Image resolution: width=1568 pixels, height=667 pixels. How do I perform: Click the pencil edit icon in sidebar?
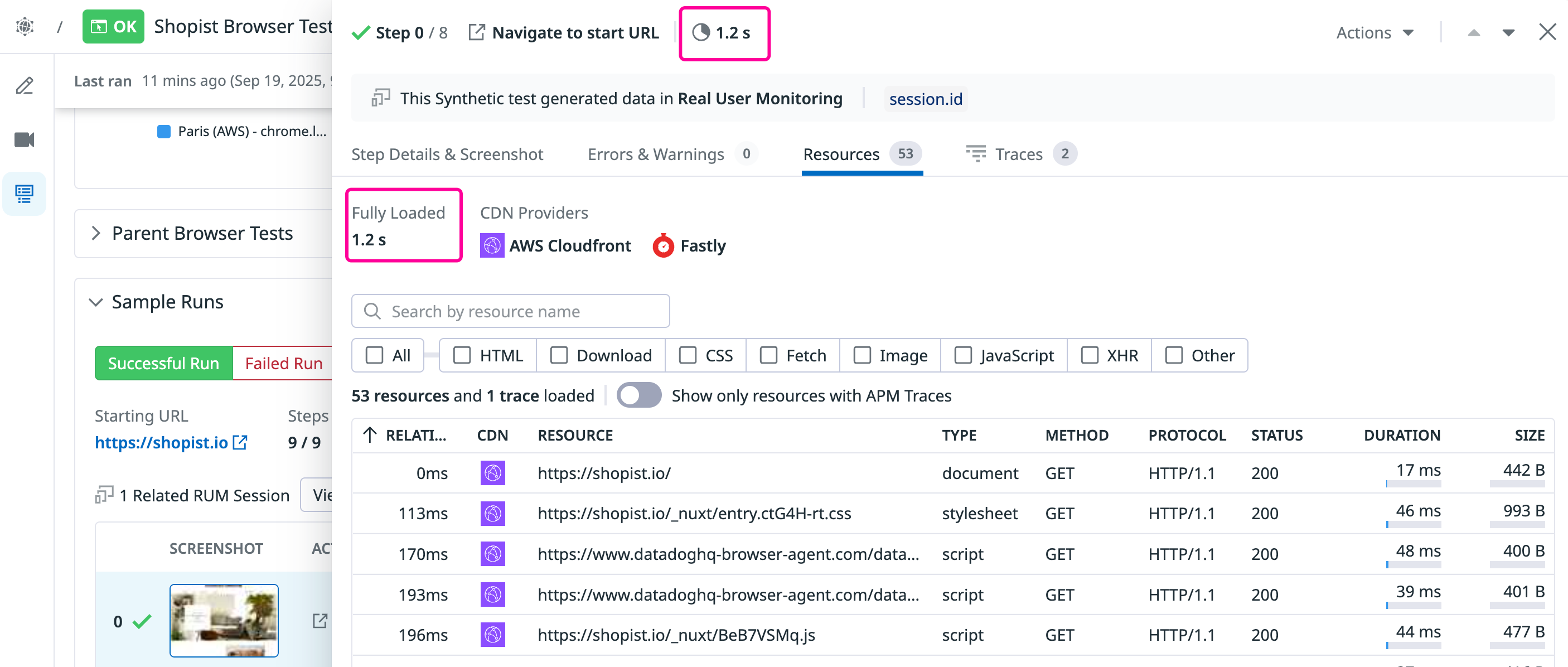point(25,86)
